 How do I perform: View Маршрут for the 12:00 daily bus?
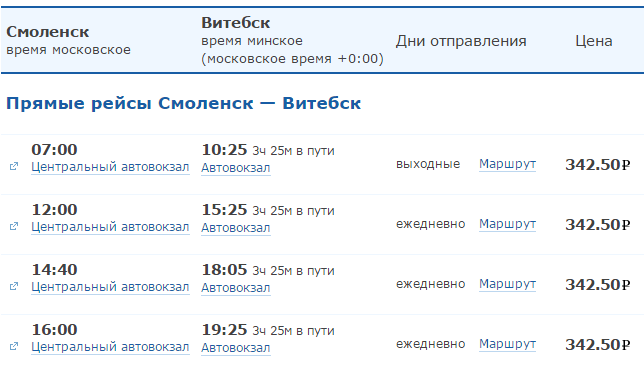point(507,224)
